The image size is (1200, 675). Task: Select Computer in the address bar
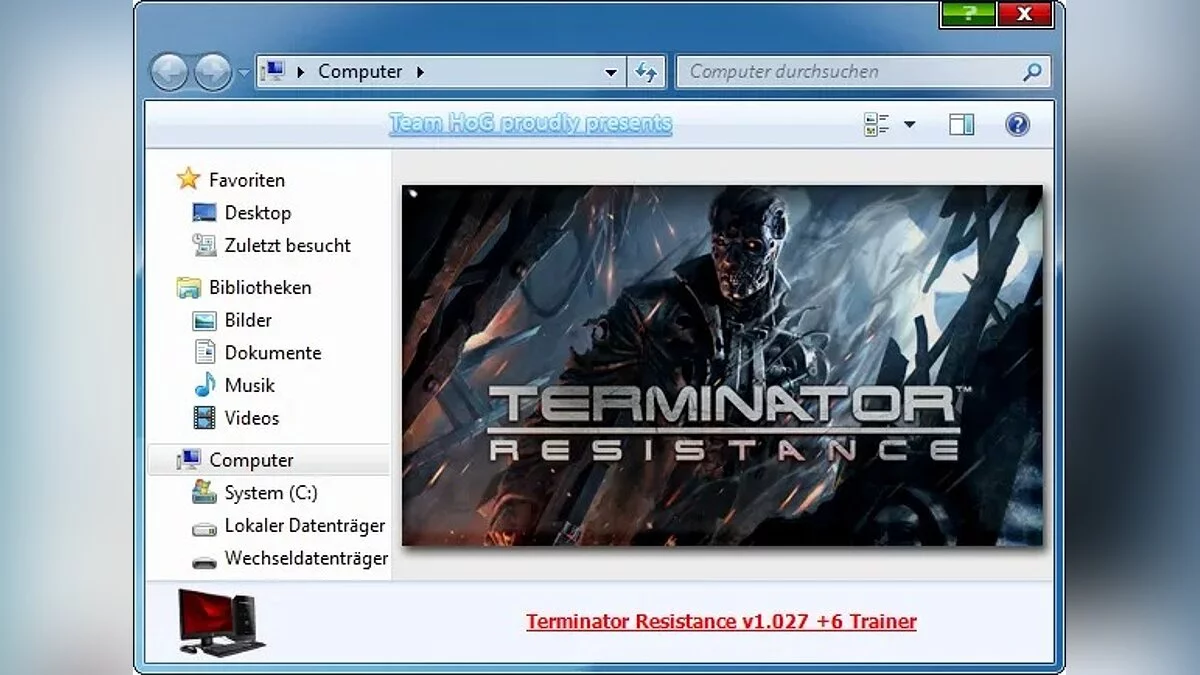[x=360, y=71]
